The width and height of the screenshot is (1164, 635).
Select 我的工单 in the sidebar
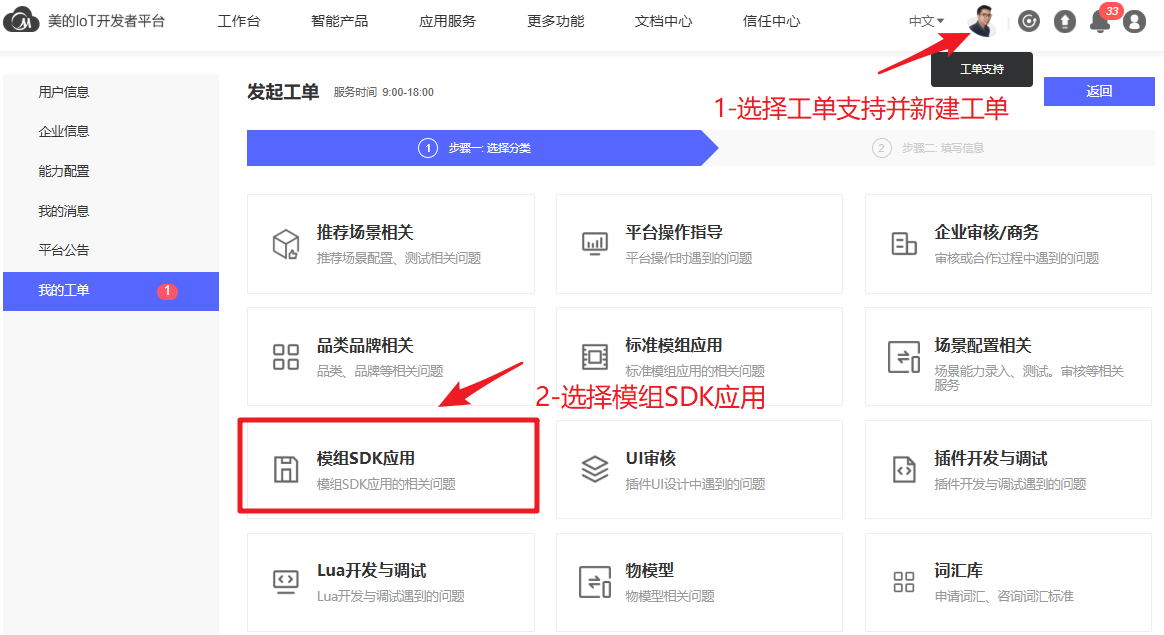[x=64, y=291]
